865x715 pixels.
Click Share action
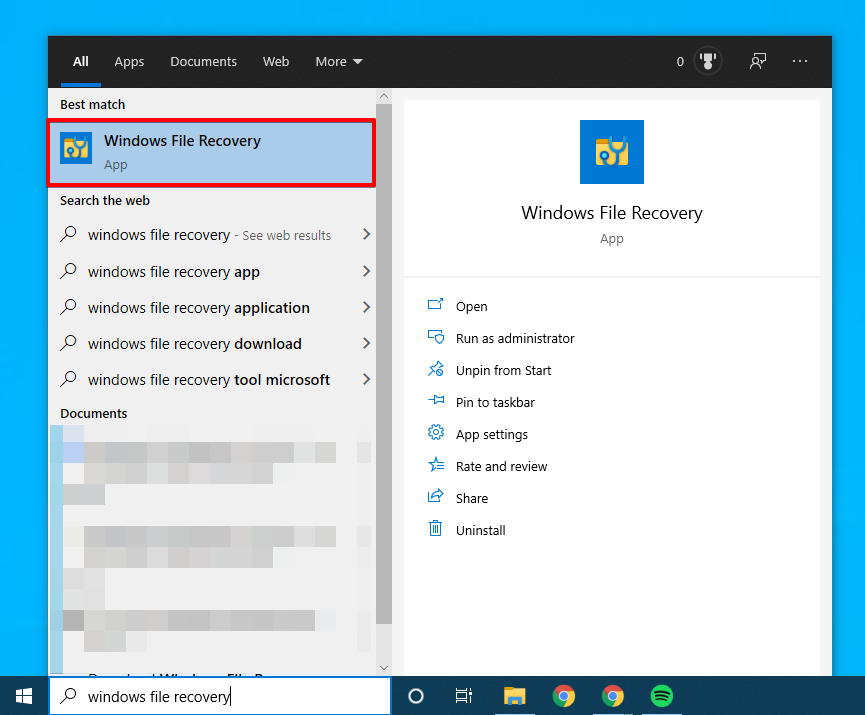tap(472, 498)
